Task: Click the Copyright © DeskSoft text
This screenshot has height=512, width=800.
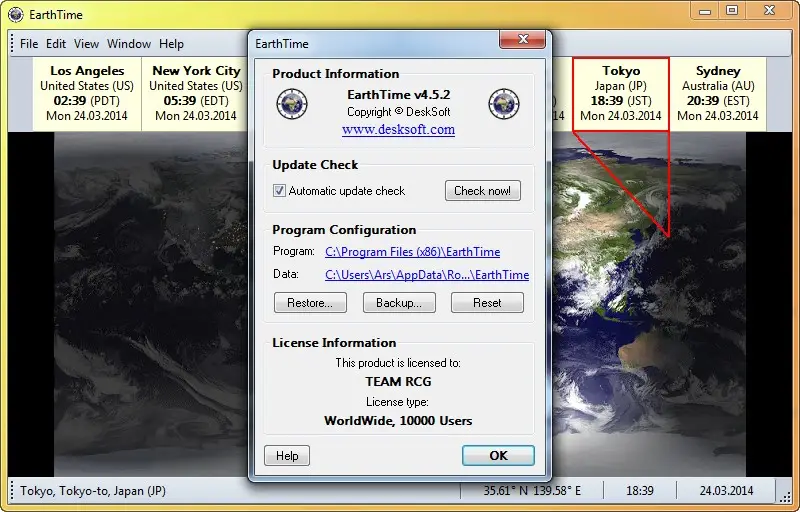Action: 398,112
